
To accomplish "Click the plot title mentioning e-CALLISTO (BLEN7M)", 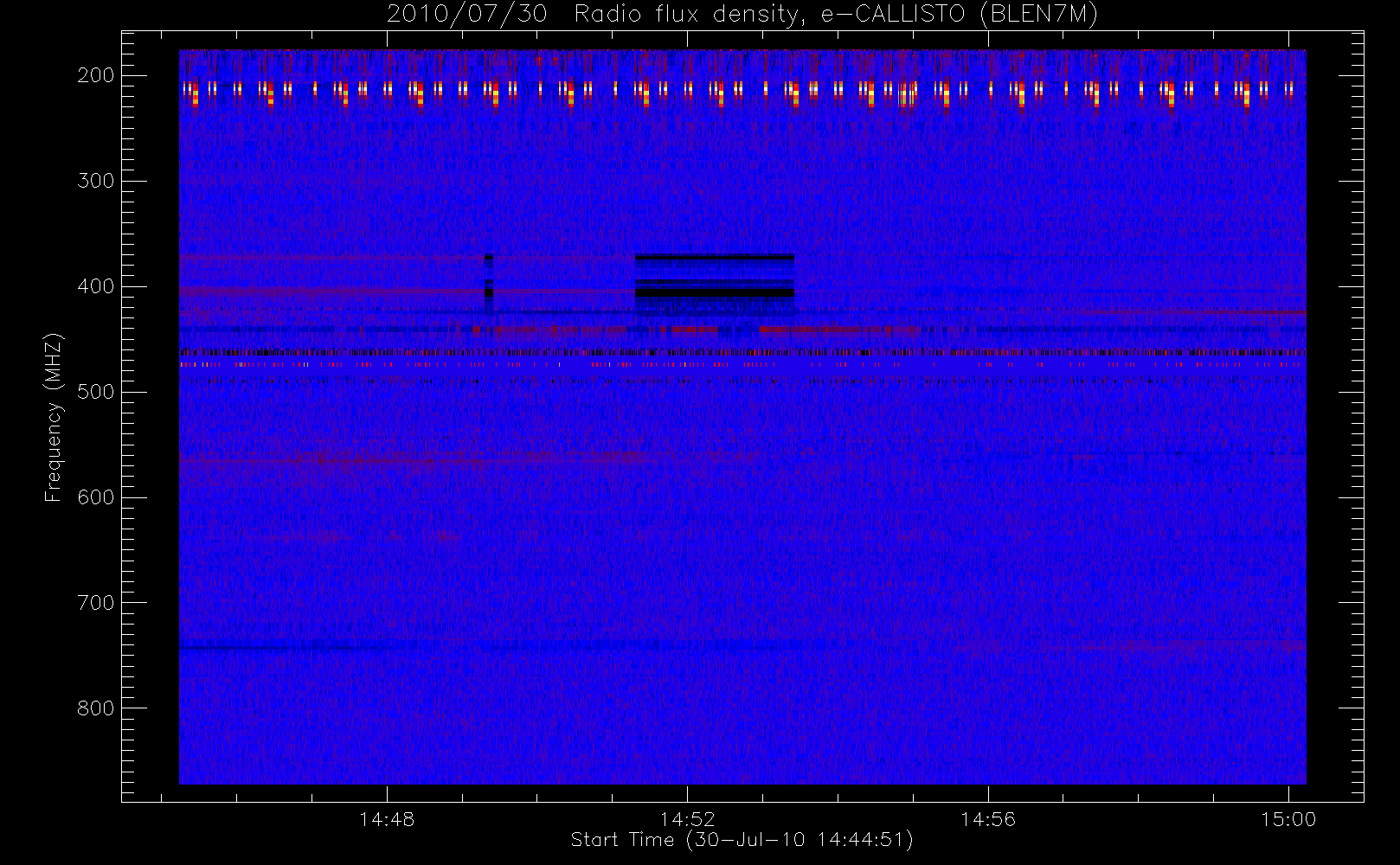I will pos(742,14).
